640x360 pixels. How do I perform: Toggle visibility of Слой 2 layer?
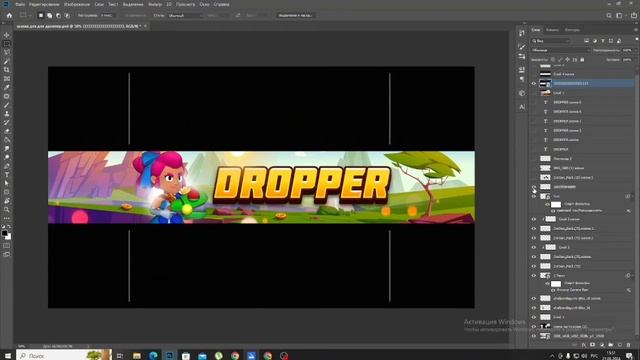(534, 317)
